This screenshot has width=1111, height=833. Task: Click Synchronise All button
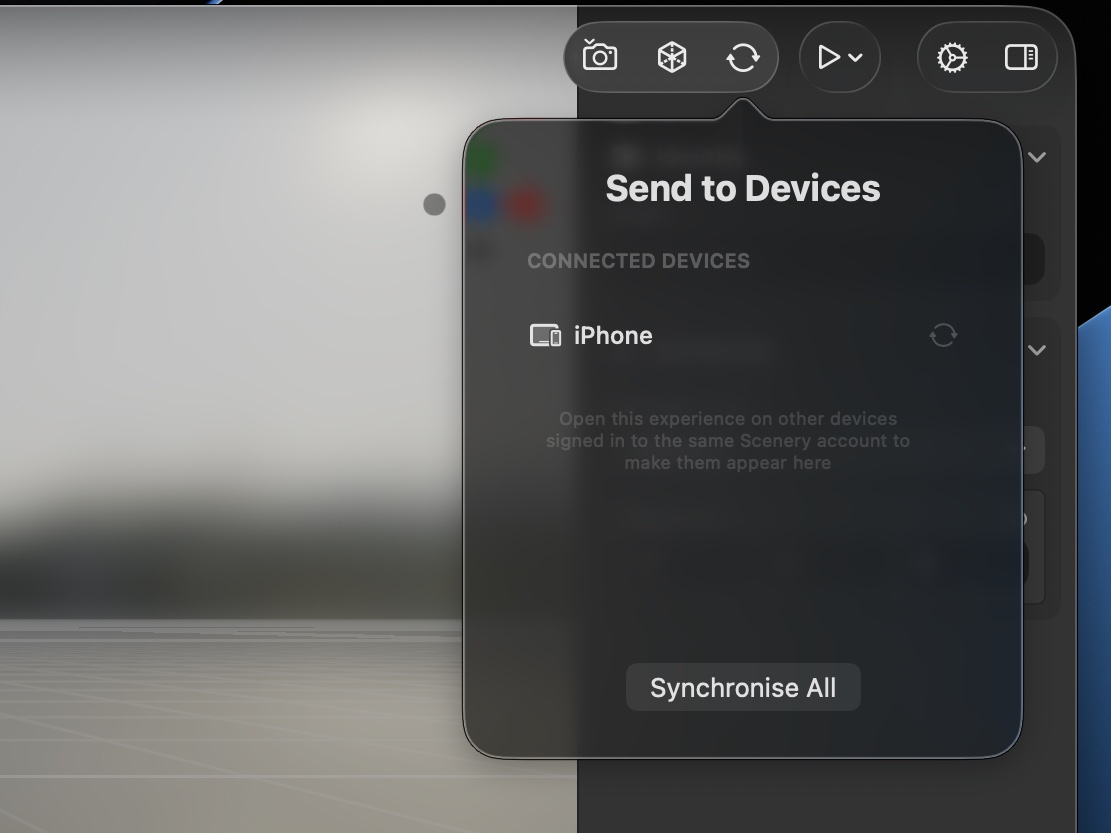[x=743, y=687]
